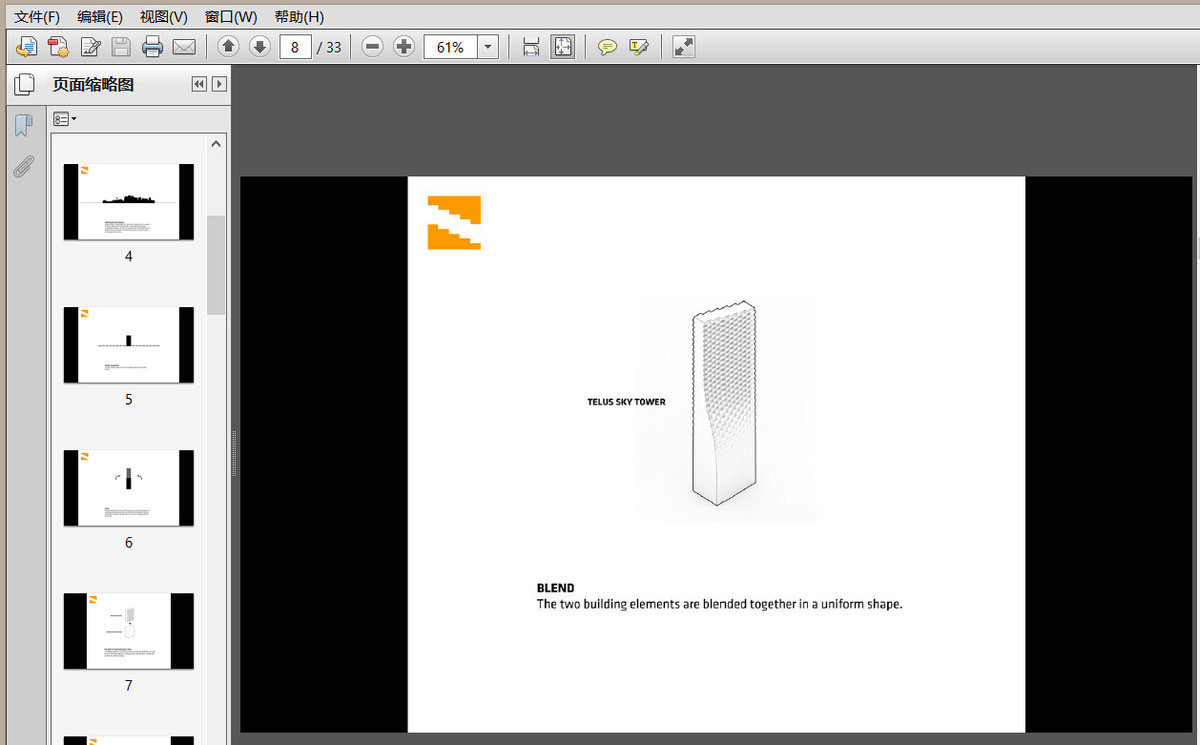Screen dimensions: 1200x745
Task: Select the highlight text tool
Action: click(639, 47)
